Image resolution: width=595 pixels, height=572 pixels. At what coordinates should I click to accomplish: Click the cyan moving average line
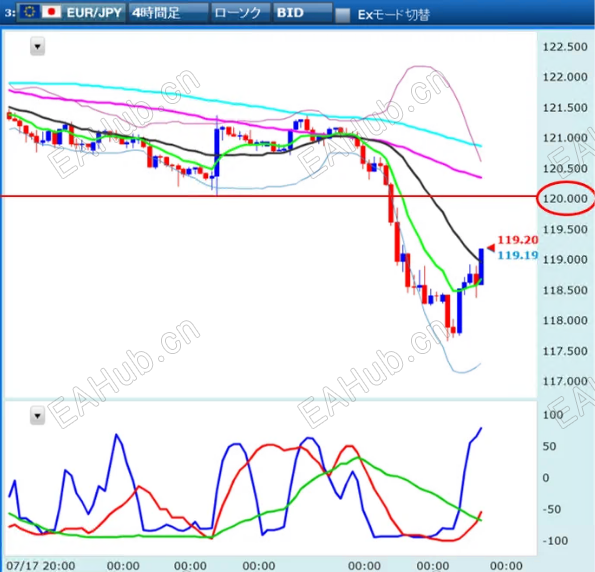(243, 104)
